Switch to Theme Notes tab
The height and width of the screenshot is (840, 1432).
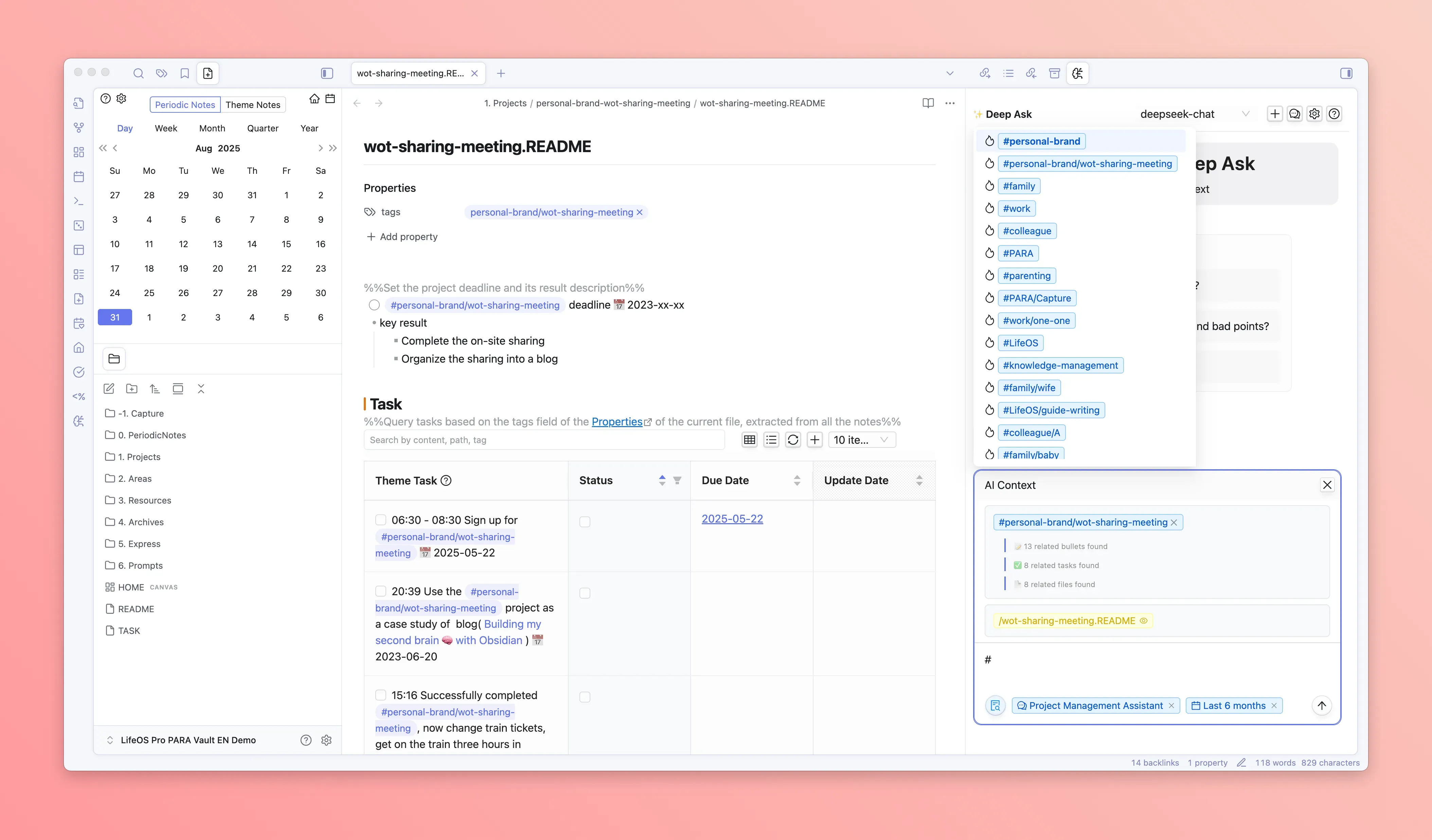coord(253,105)
